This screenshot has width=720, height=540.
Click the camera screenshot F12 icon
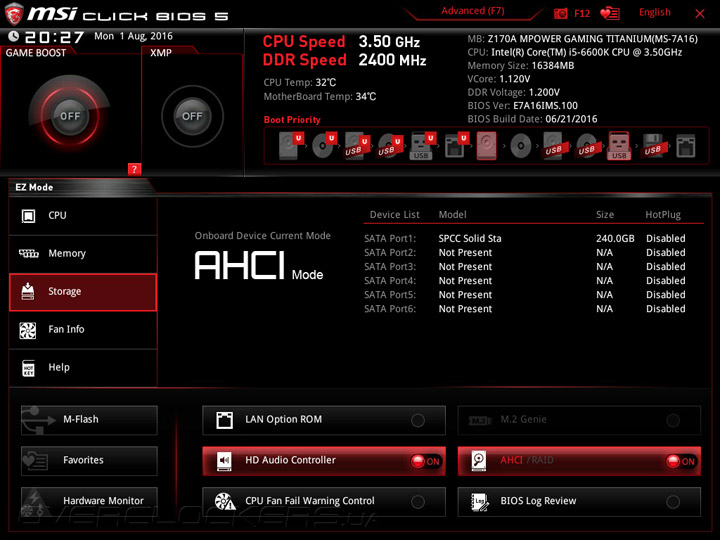coord(561,13)
